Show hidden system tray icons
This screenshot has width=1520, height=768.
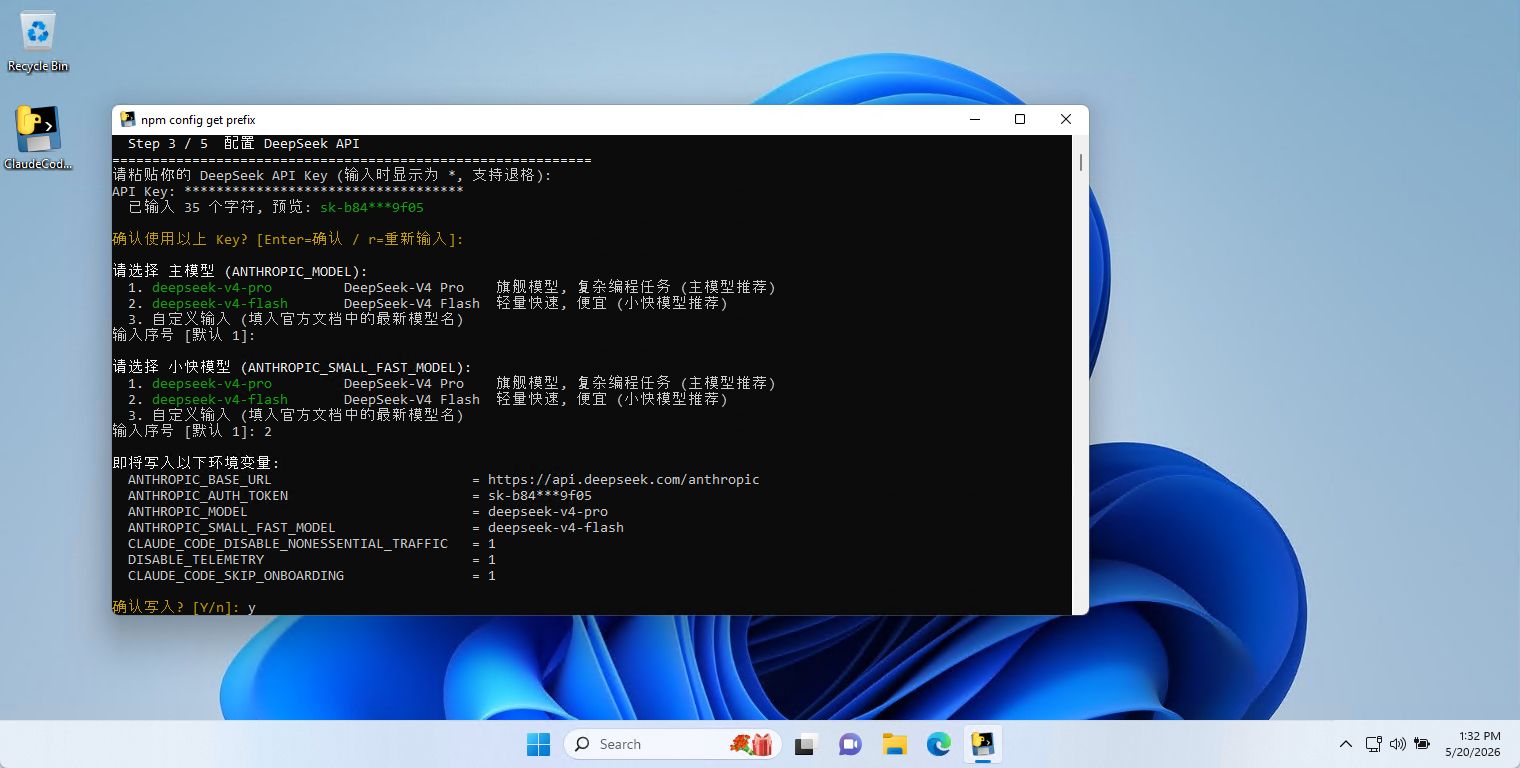(1346, 744)
